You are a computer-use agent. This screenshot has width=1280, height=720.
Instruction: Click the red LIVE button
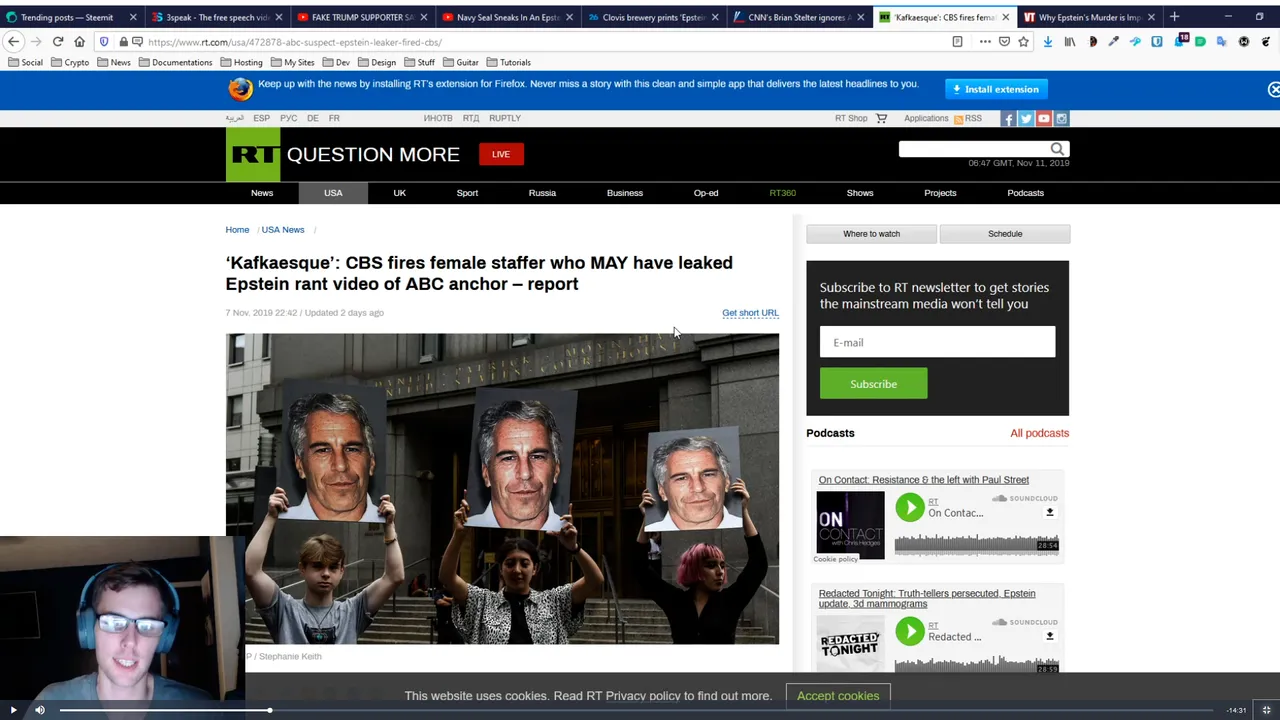click(x=501, y=154)
